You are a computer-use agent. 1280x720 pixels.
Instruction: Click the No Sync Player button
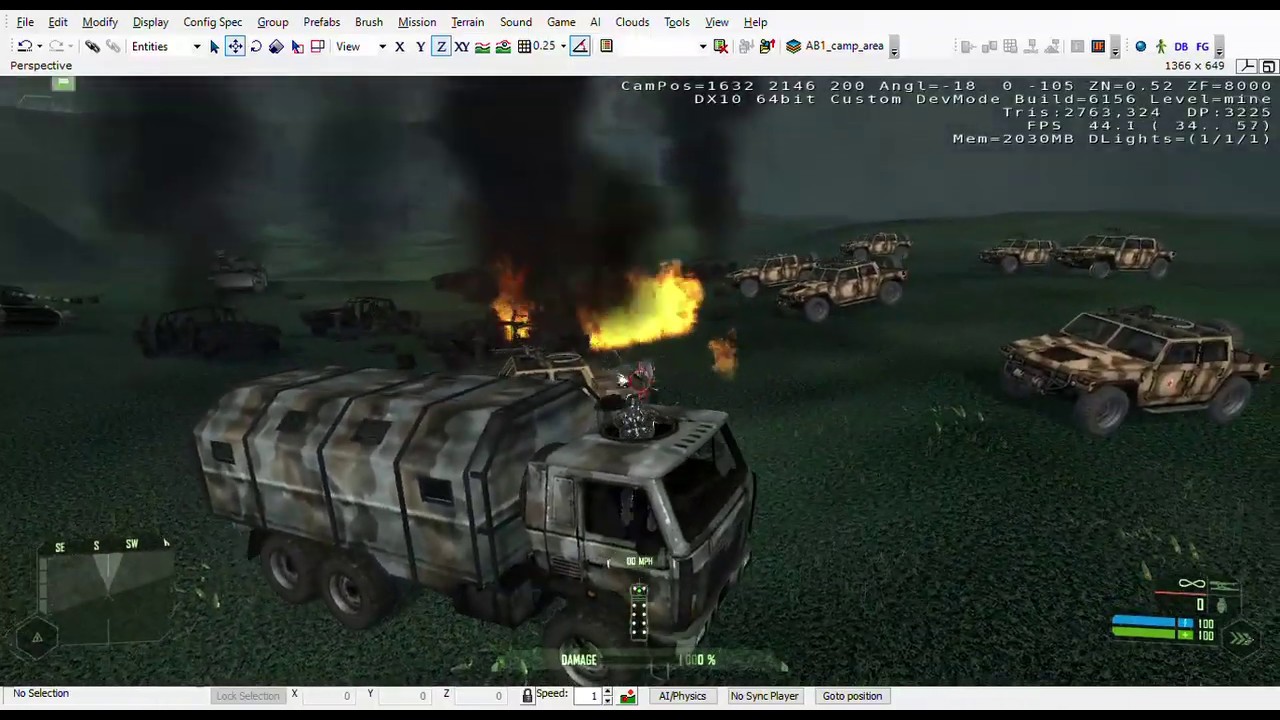[x=765, y=696]
